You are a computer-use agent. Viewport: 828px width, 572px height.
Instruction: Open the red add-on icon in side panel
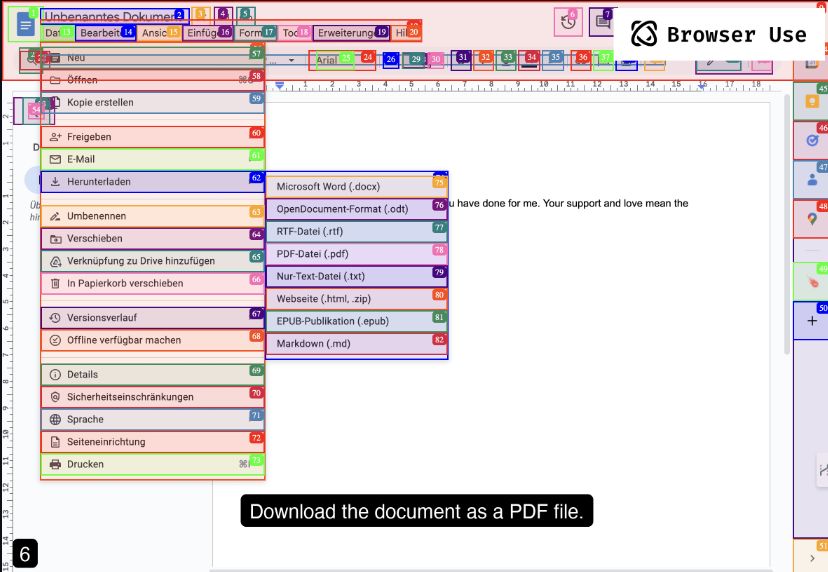pos(813,283)
